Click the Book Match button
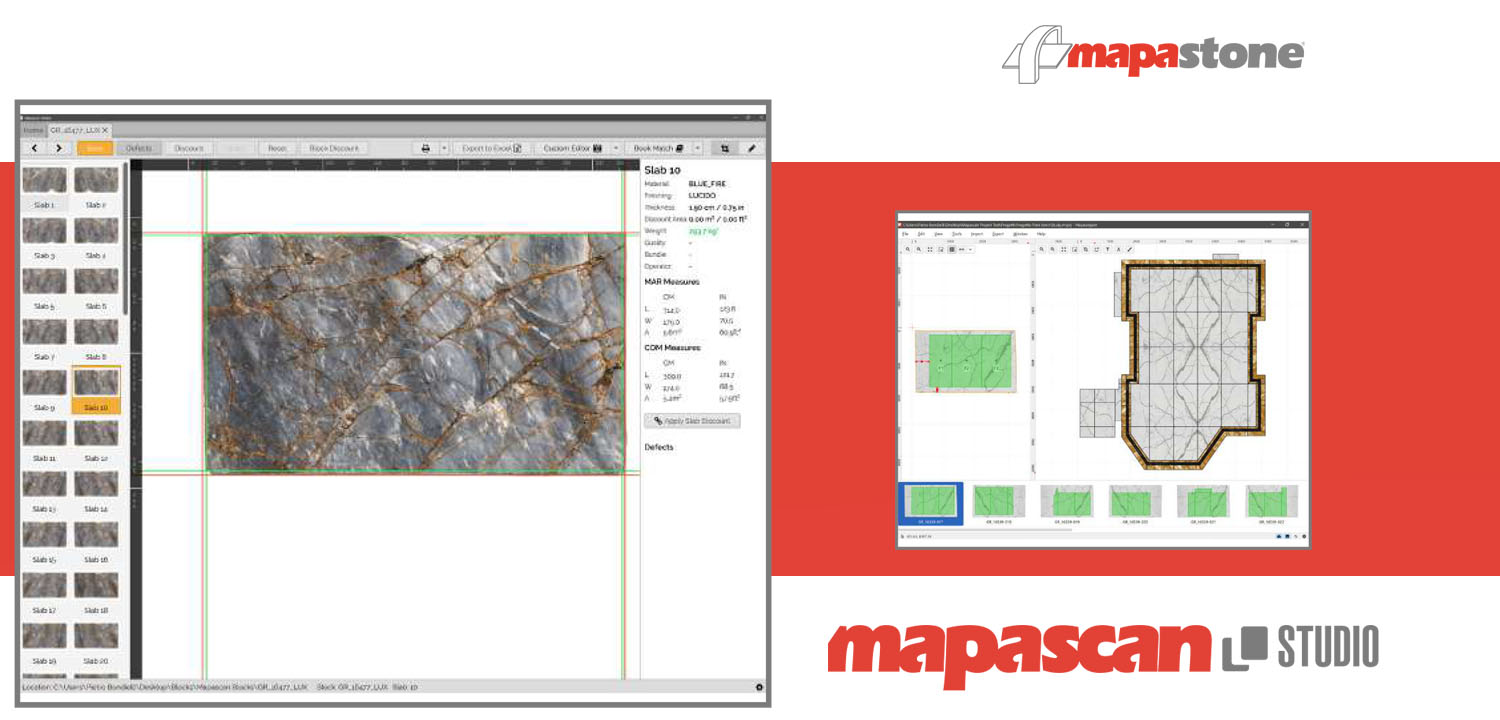 point(658,148)
